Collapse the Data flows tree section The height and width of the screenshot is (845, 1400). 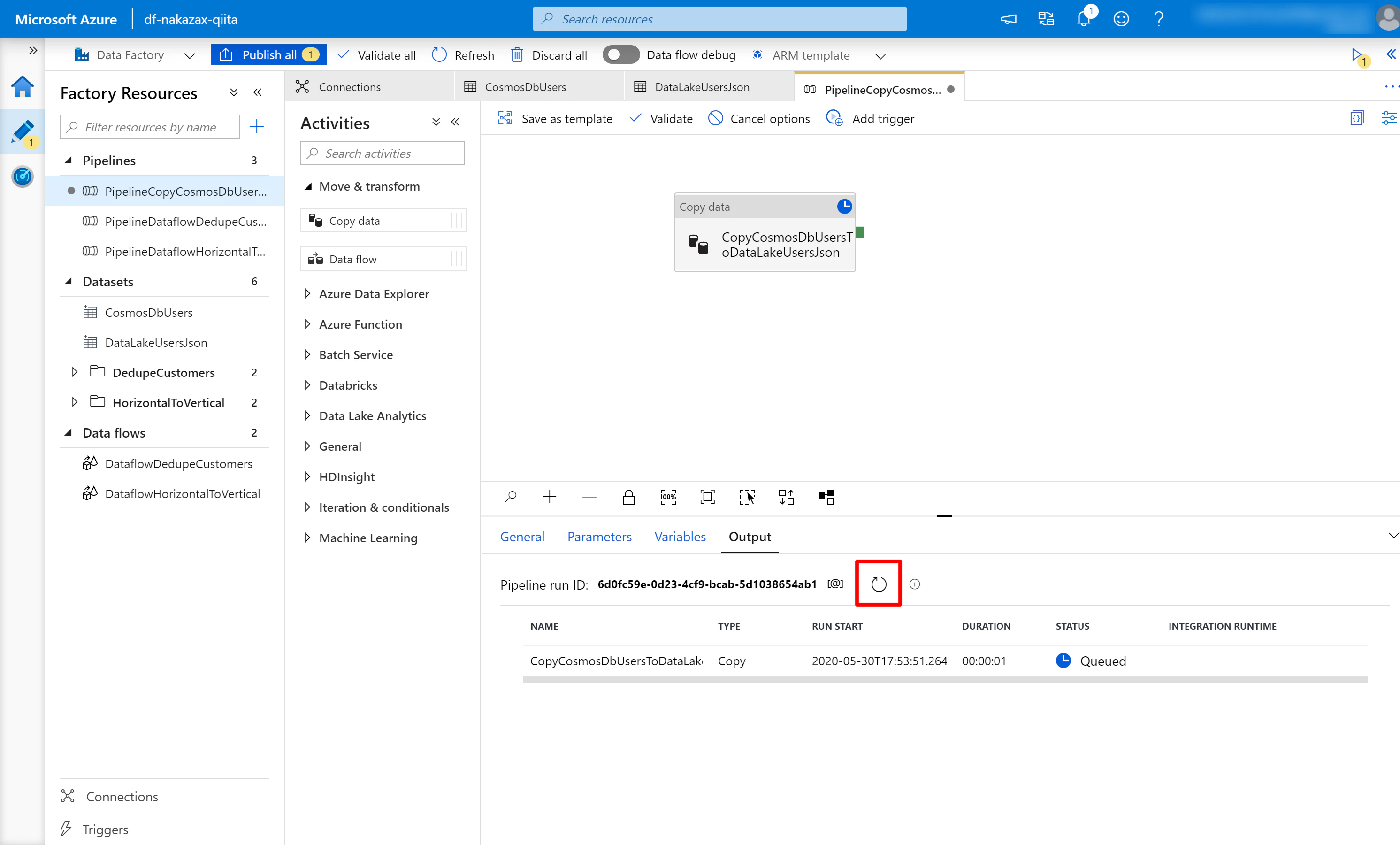tap(68, 432)
